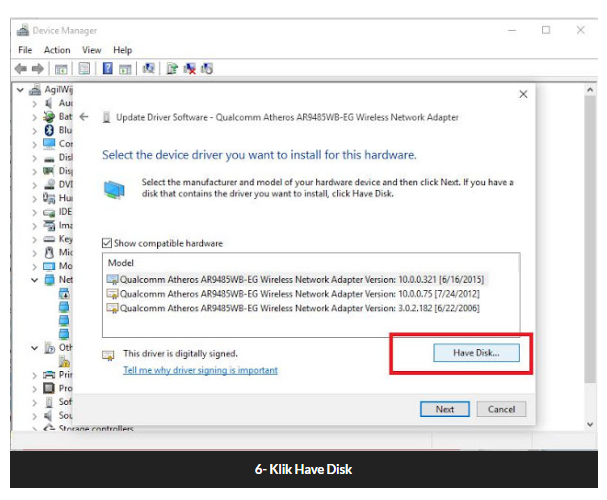Select driver version 10.0.0.75 [7/24/2012]
The image size is (607, 500).
[293, 294]
